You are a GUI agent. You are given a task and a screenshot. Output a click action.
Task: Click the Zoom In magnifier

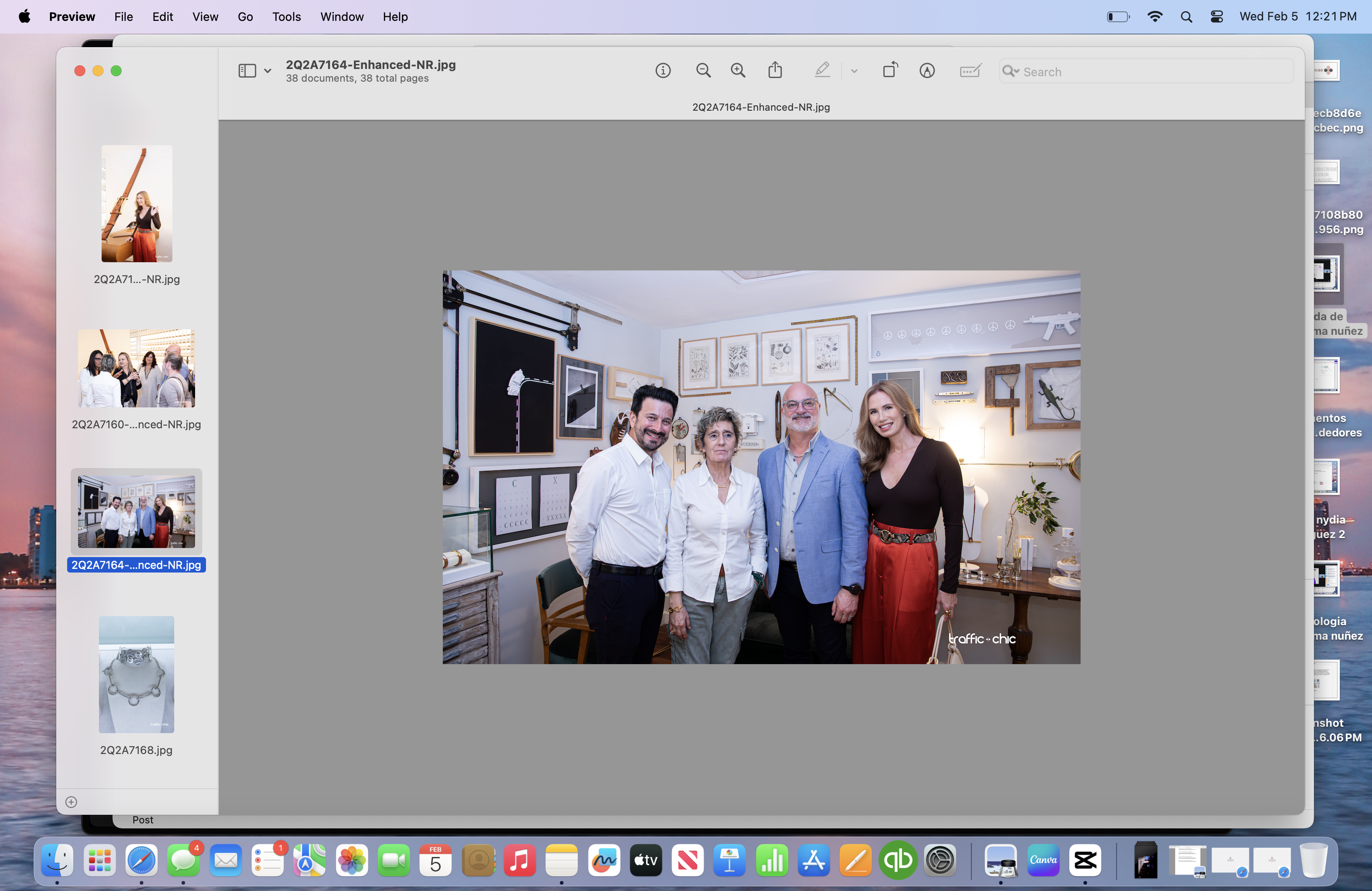[738, 71]
